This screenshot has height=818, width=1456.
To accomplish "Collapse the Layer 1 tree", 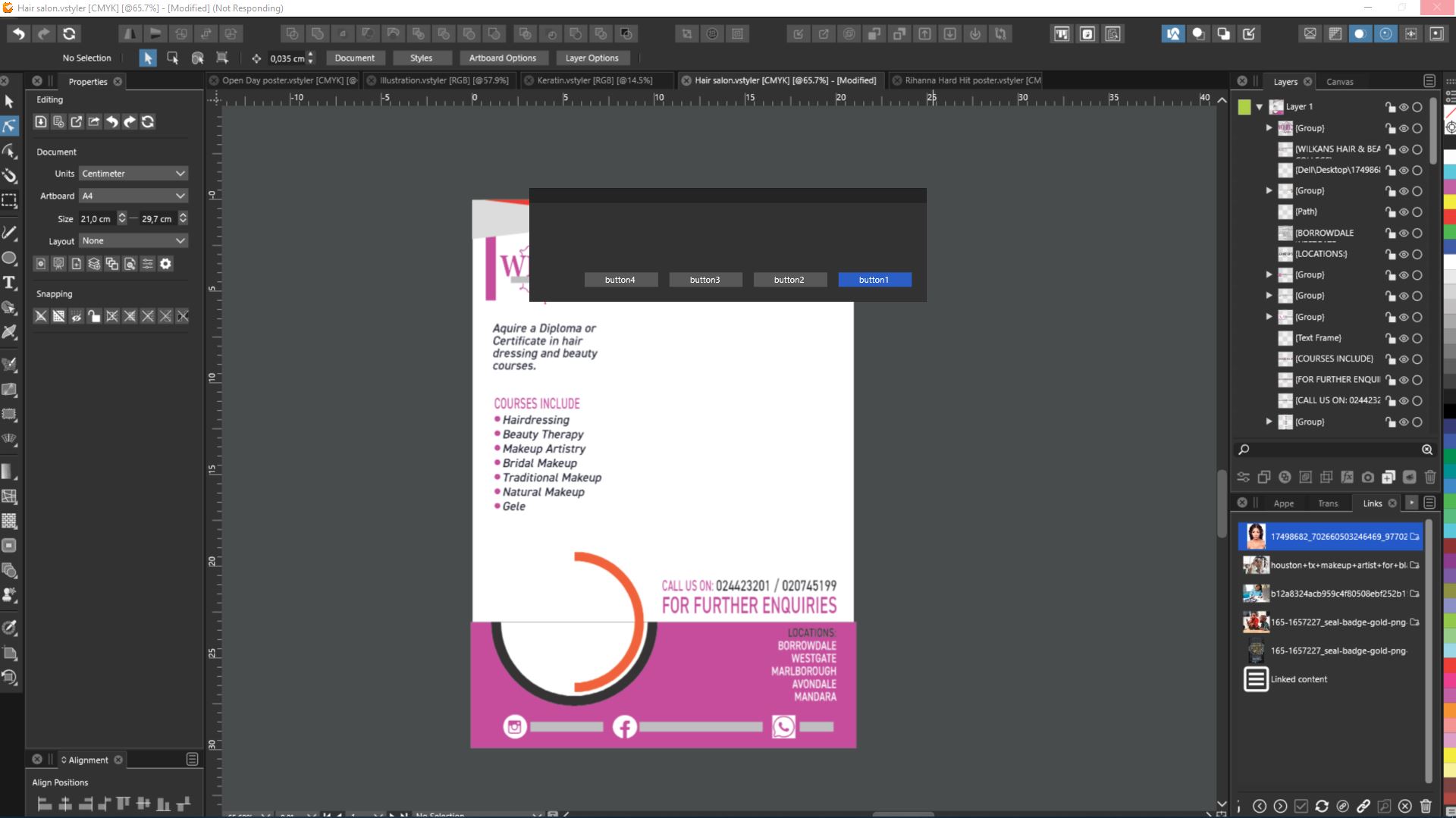I will click(x=1260, y=107).
